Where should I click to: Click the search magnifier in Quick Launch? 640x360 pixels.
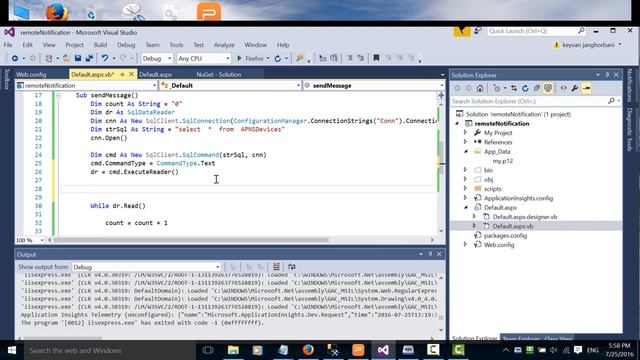coord(581,31)
